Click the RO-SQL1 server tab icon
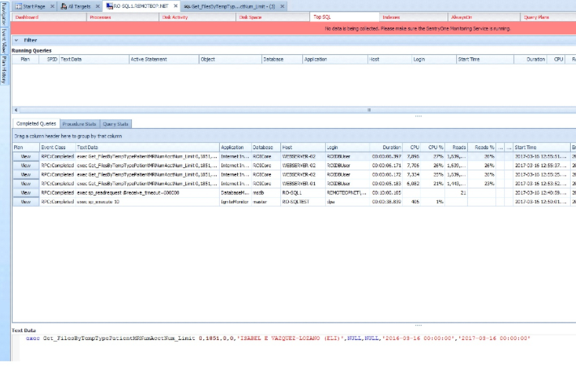The height and width of the screenshot is (384, 576). [x=109, y=6]
